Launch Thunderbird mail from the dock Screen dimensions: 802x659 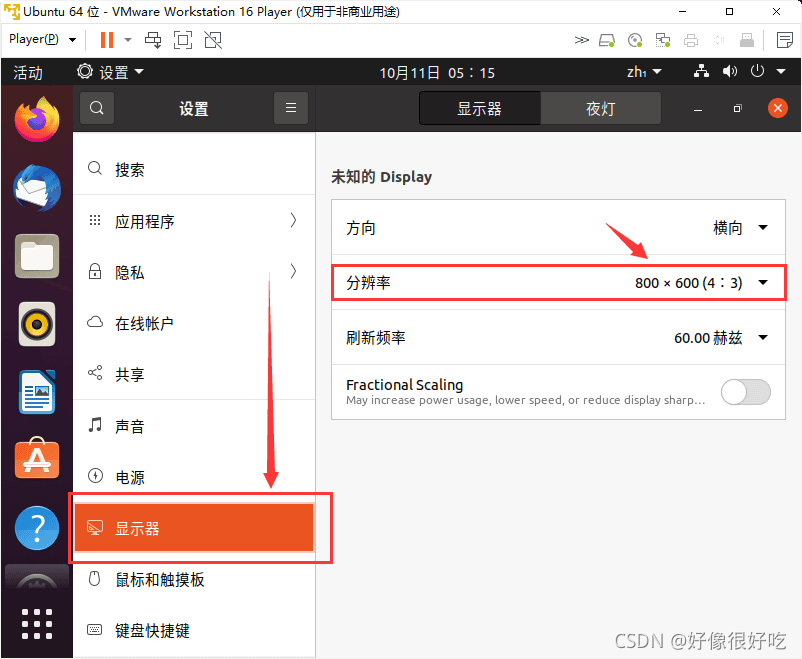[x=37, y=188]
